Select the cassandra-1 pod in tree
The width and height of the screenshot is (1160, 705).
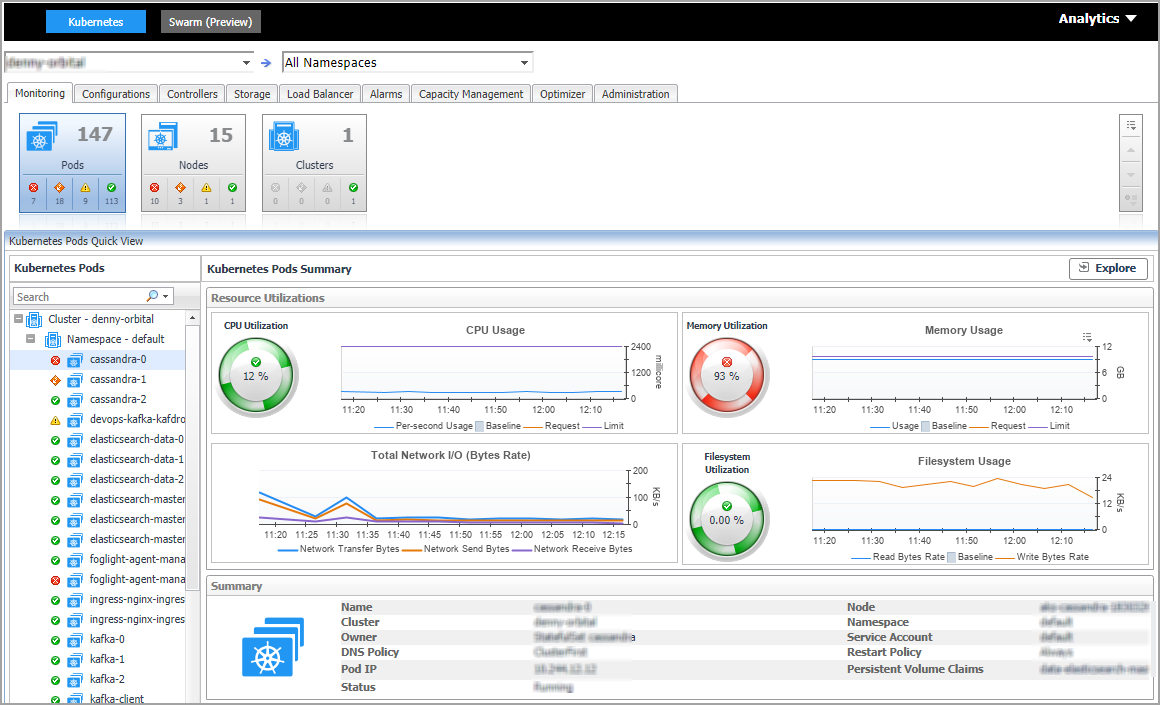pos(118,379)
